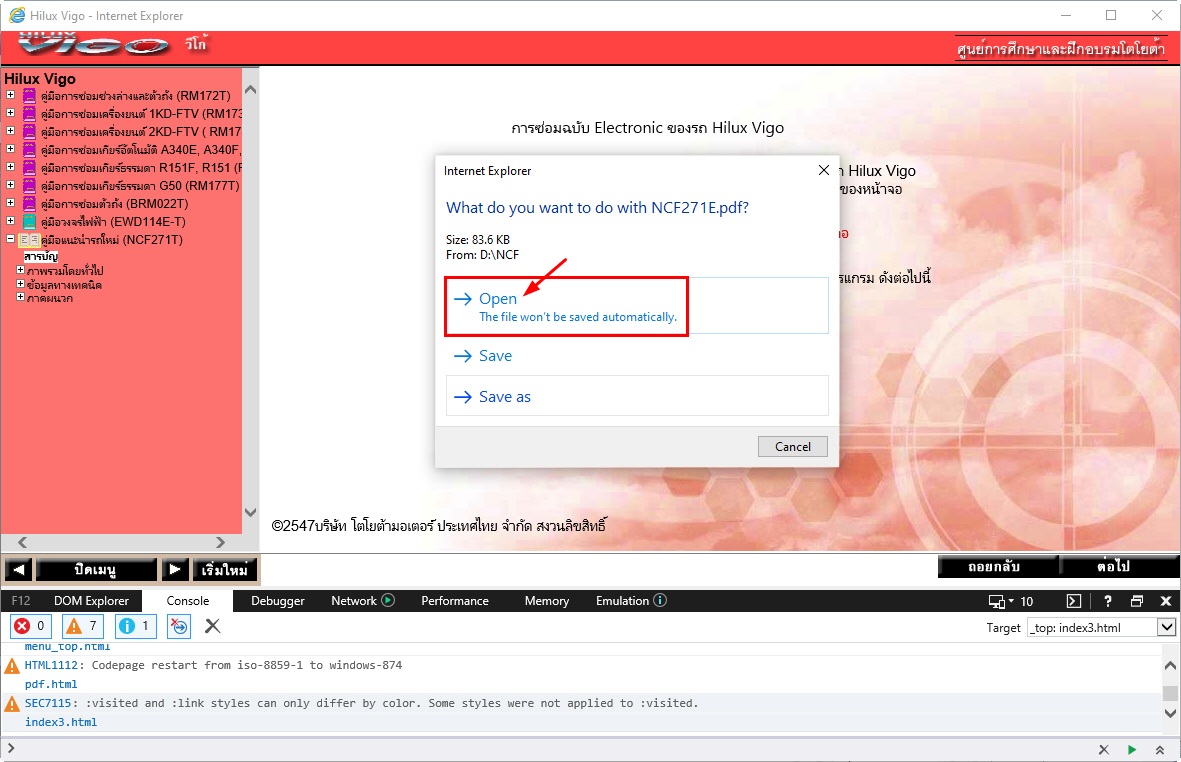Screen dimensions: 1181x762
Task: Open the ศูนย์การศึกษาและฝึกอบรมโตโยต้า link
Action: coord(1060,49)
